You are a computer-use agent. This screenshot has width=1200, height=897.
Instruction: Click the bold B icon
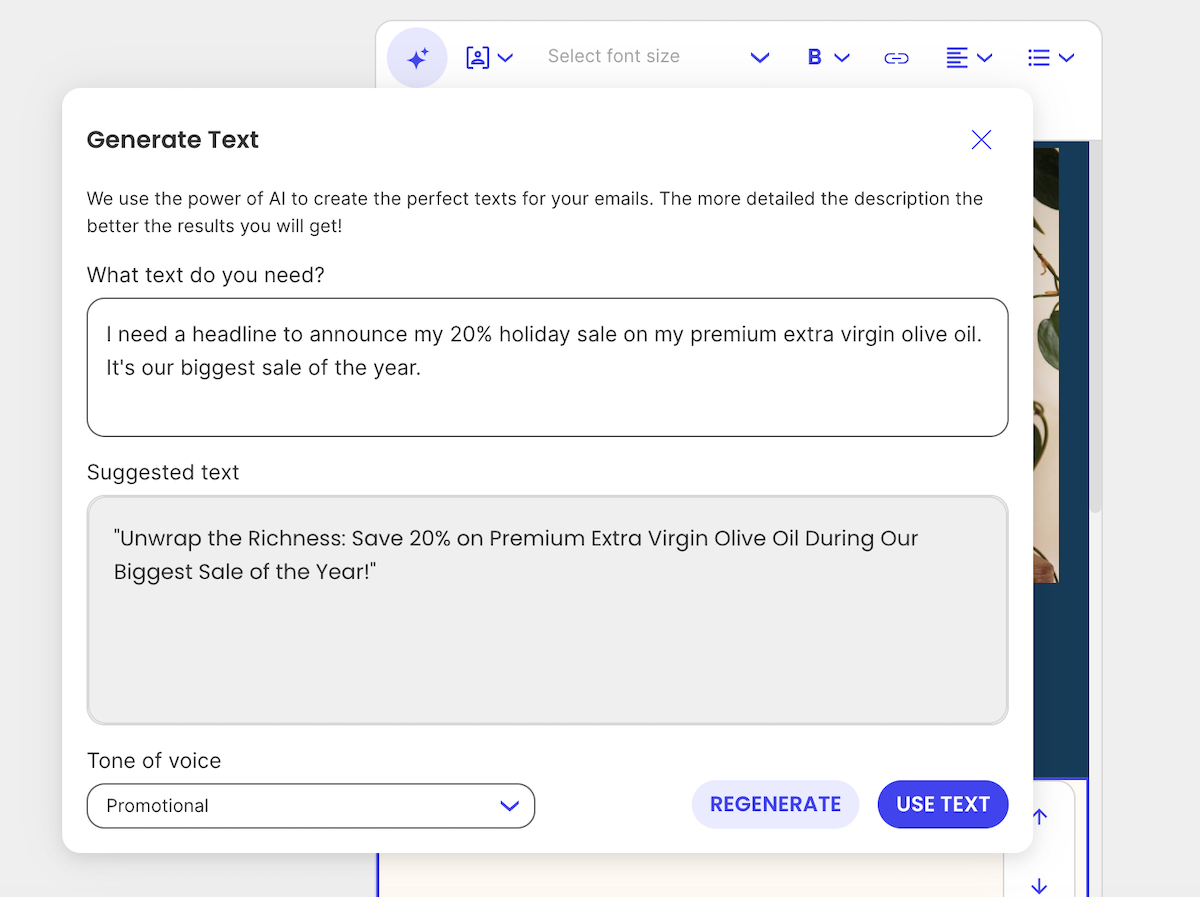[815, 58]
